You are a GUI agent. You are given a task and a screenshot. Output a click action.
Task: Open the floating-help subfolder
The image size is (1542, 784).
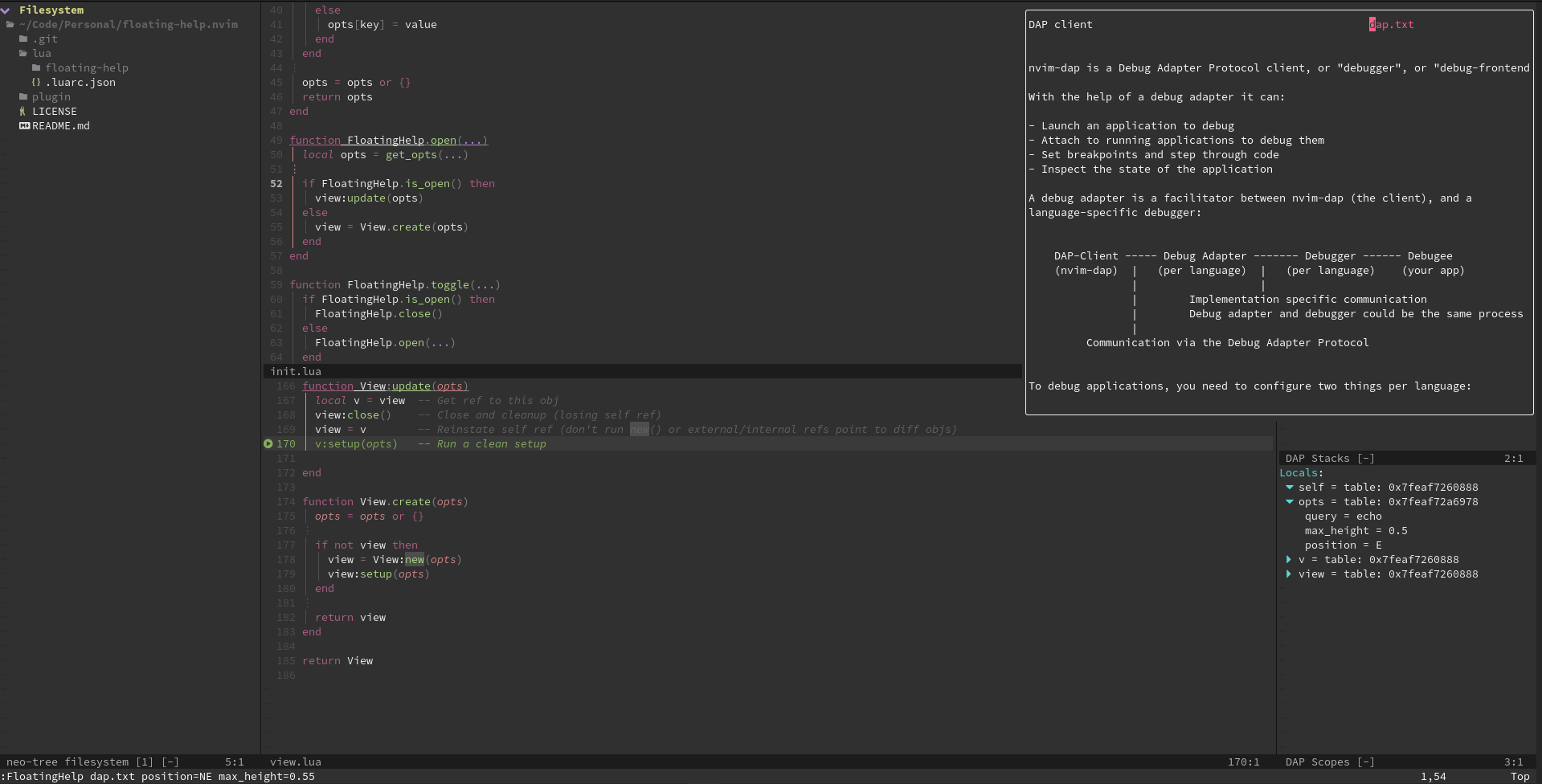coord(87,67)
